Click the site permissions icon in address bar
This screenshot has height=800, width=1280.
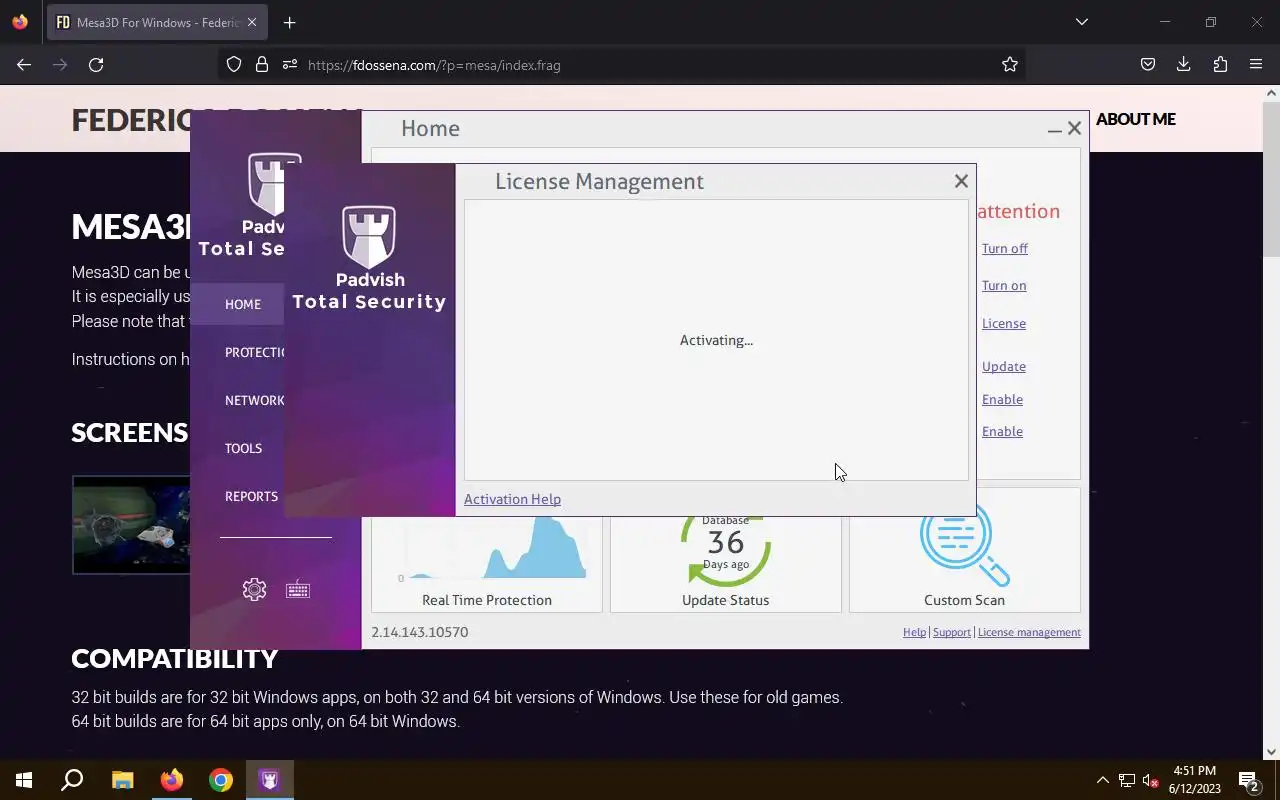[290, 64]
